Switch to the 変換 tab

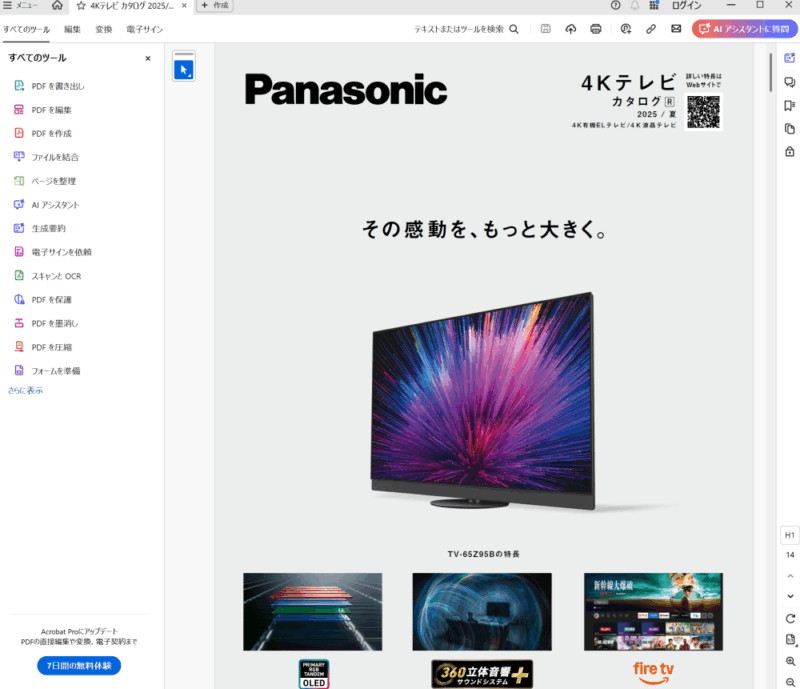click(104, 30)
